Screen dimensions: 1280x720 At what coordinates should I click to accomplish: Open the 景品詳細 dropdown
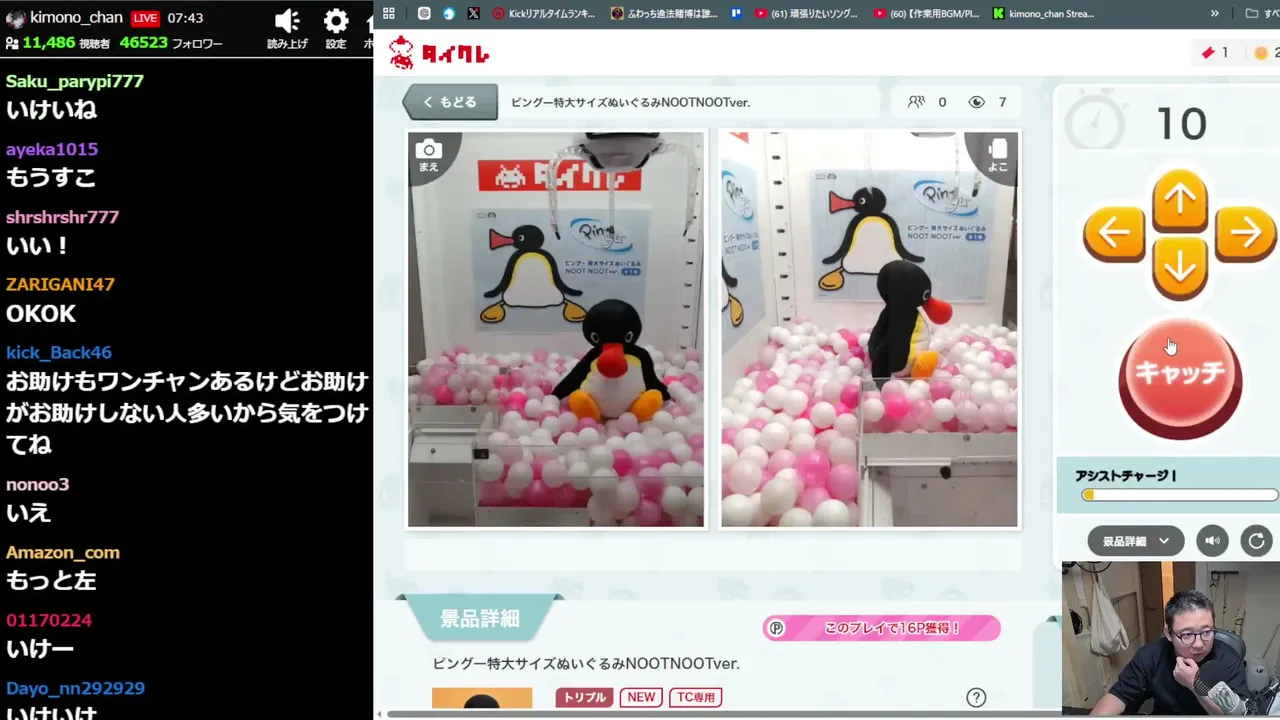1135,541
